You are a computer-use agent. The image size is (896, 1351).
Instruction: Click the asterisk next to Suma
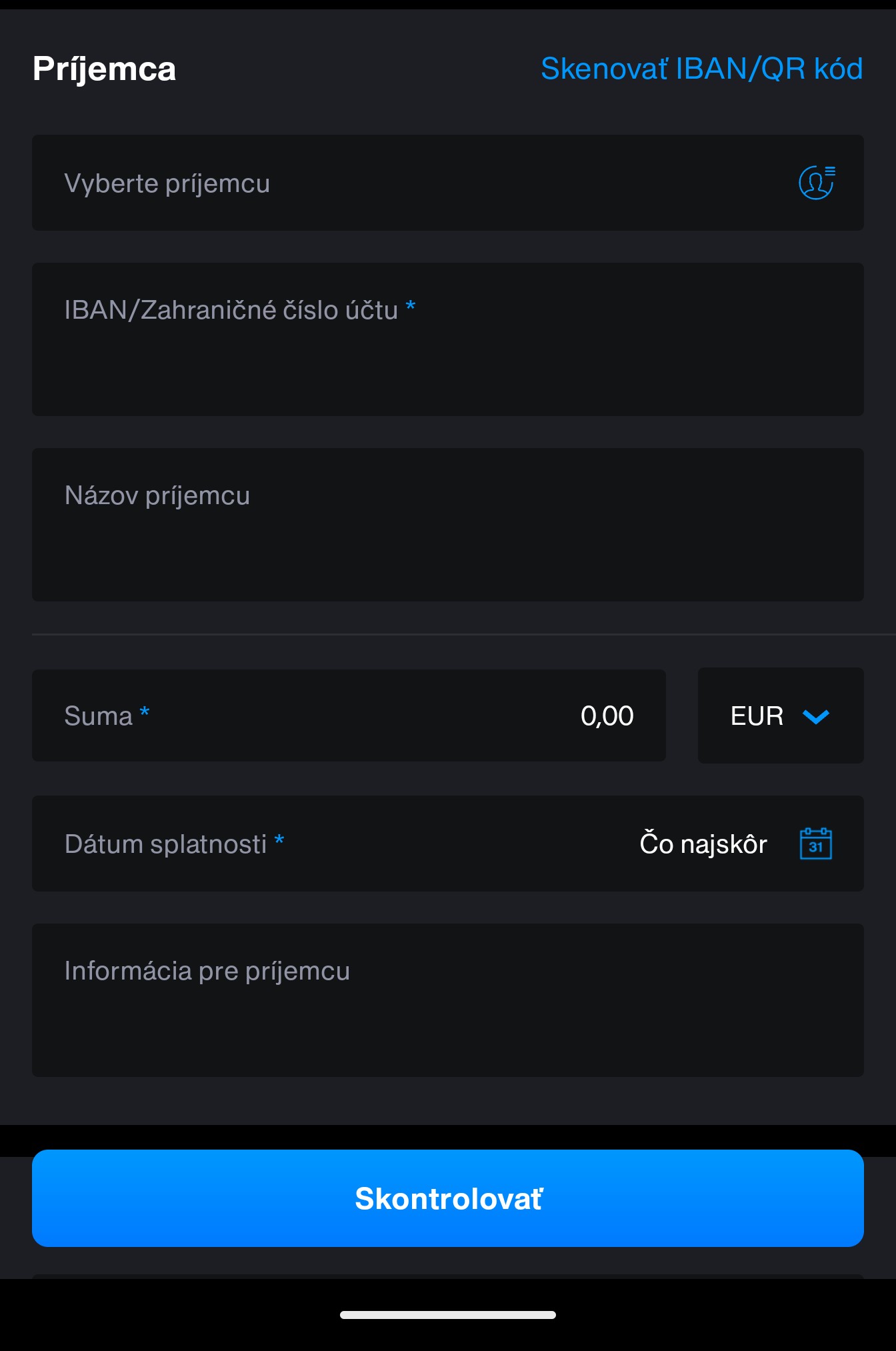(145, 713)
